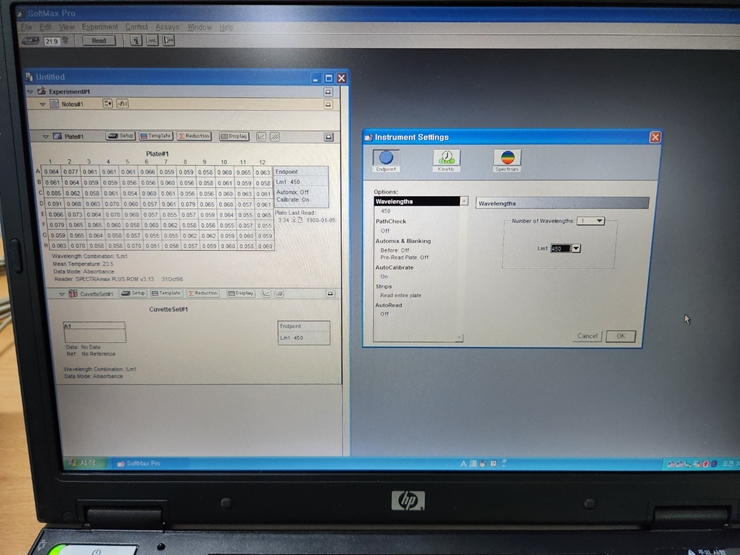Cancel the Instrument Settings dialog
The height and width of the screenshot is (555, 740).
point(588,336)
